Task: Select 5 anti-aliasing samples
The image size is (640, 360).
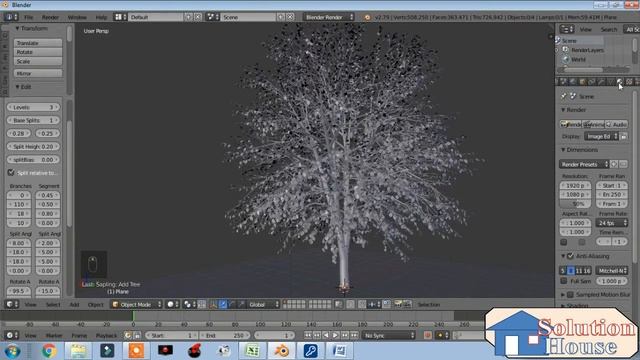Action: click(563, 271)
